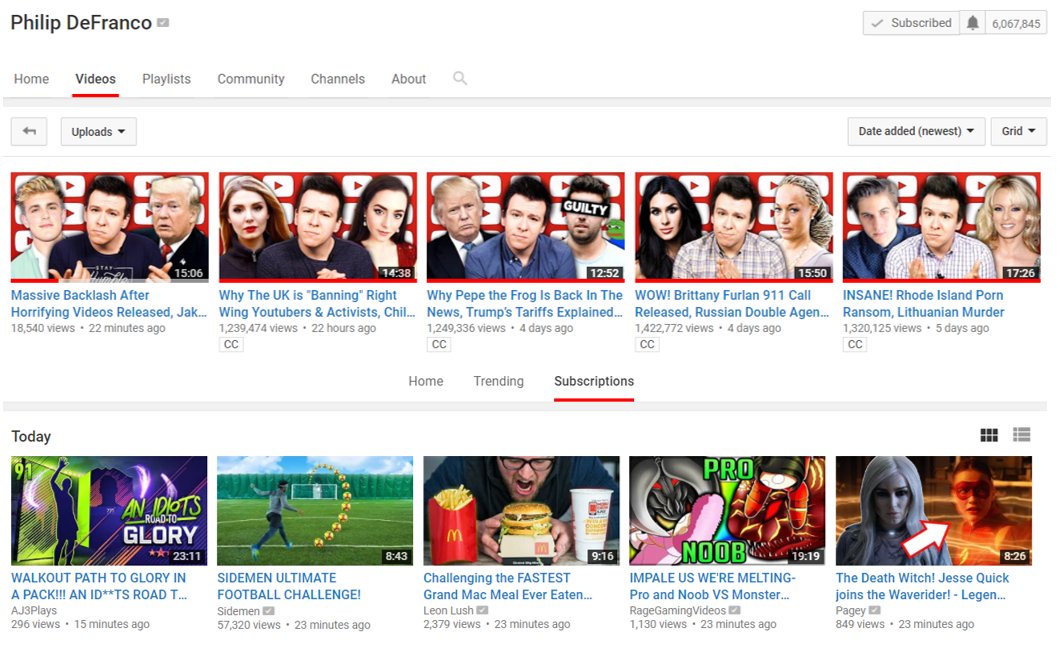Select Home tab beside Trending
Viewport: 1057px width, 650px height.
[x=426, y=381]
